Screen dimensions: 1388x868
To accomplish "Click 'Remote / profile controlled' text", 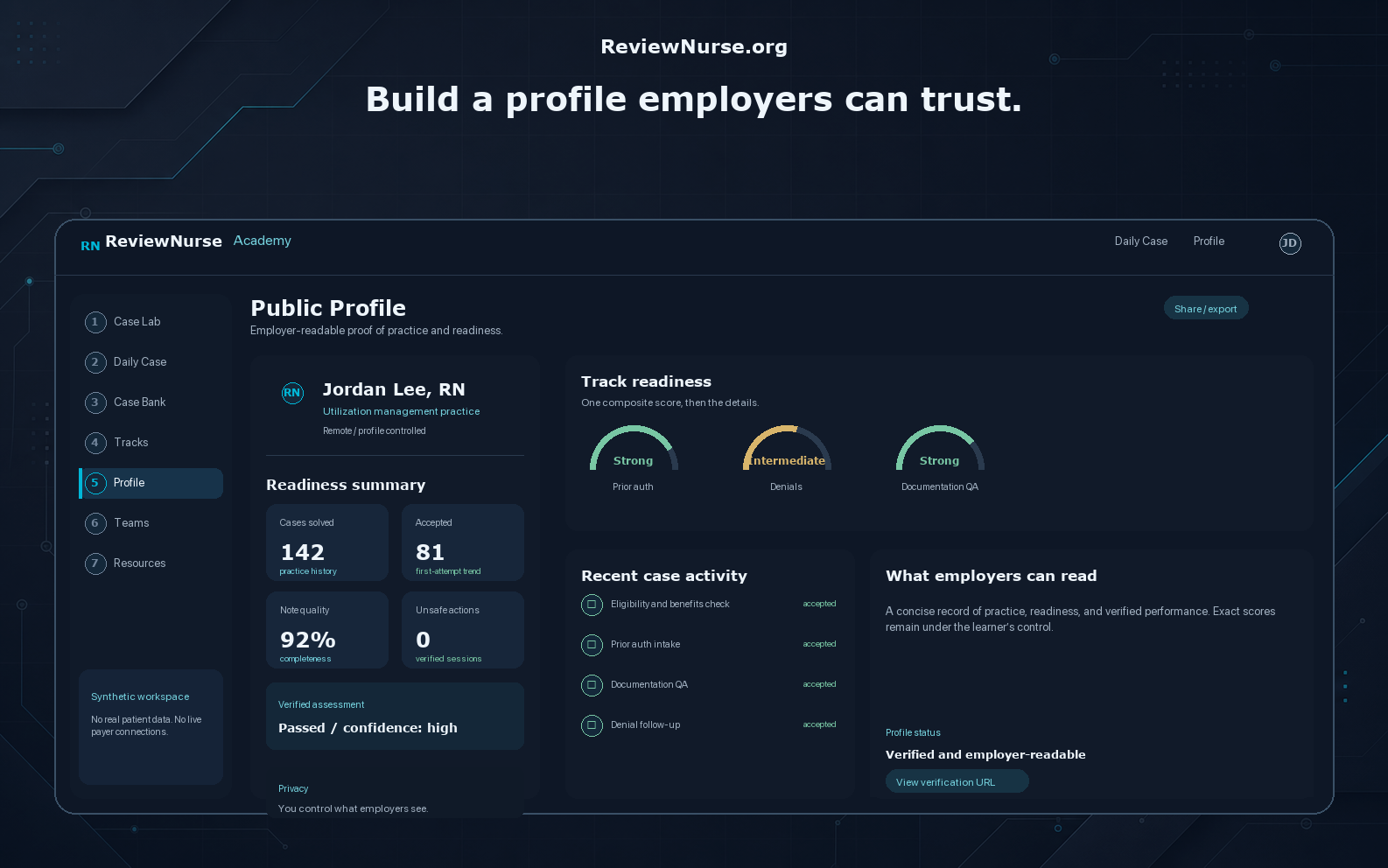I will (375, 430).
